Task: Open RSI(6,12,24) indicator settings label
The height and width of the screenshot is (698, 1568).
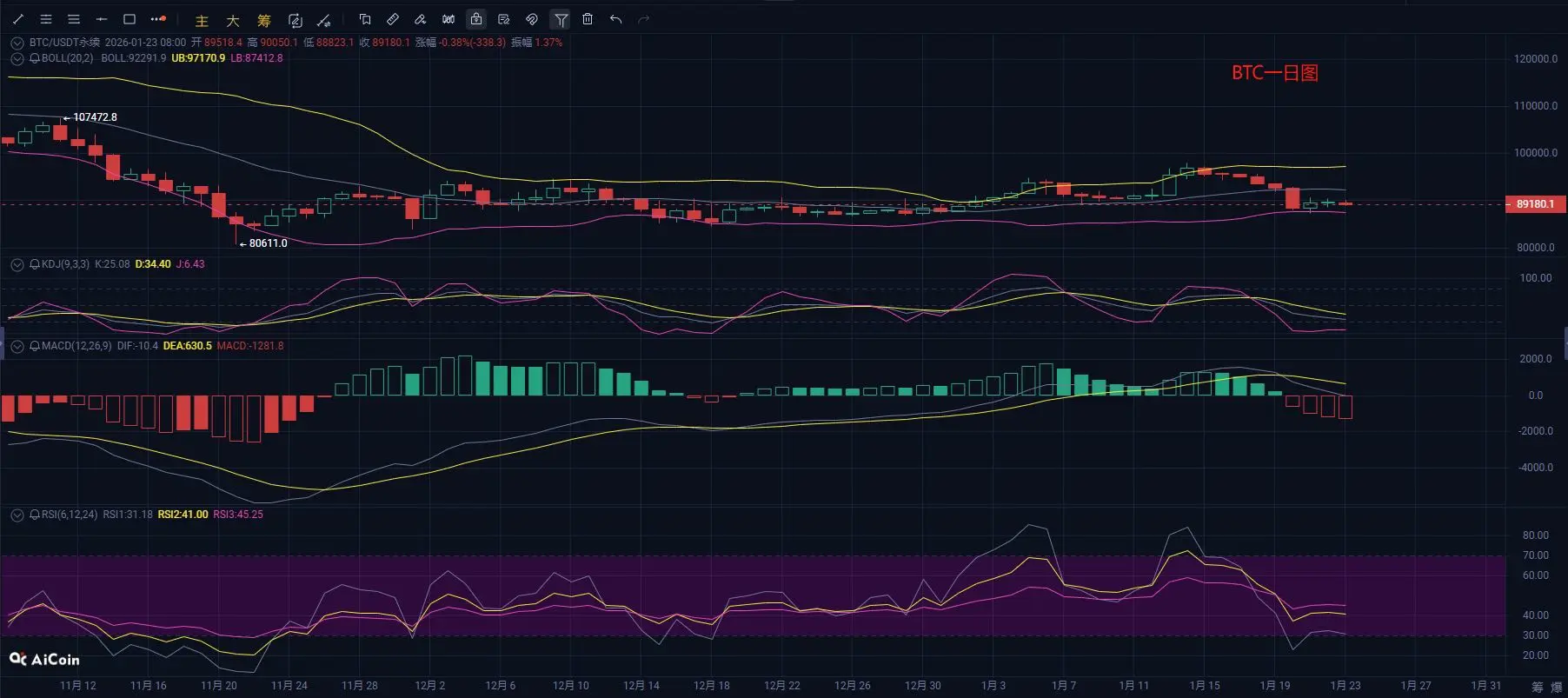Action: 70,515
